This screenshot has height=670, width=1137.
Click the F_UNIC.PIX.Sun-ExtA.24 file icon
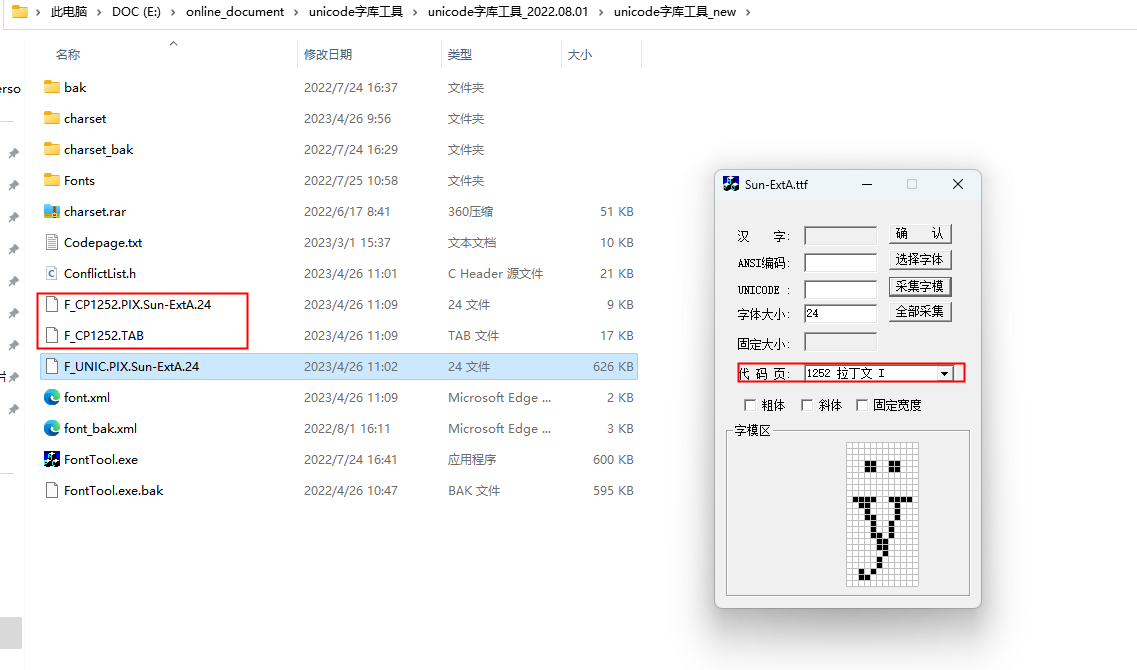coord(51,367)
